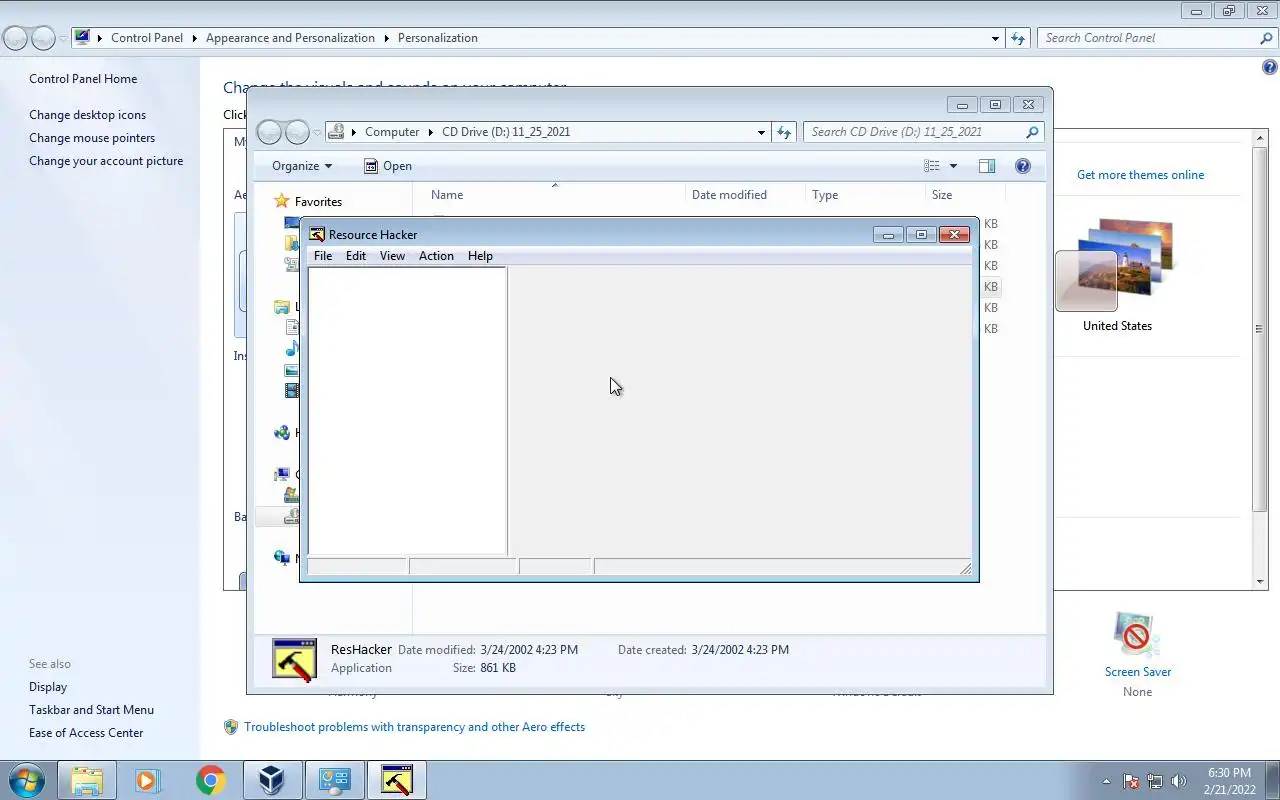Viewport: 1280px width, 800px height.
Task: Click the Back button in Explorer window
Action: tap(270, 132)
